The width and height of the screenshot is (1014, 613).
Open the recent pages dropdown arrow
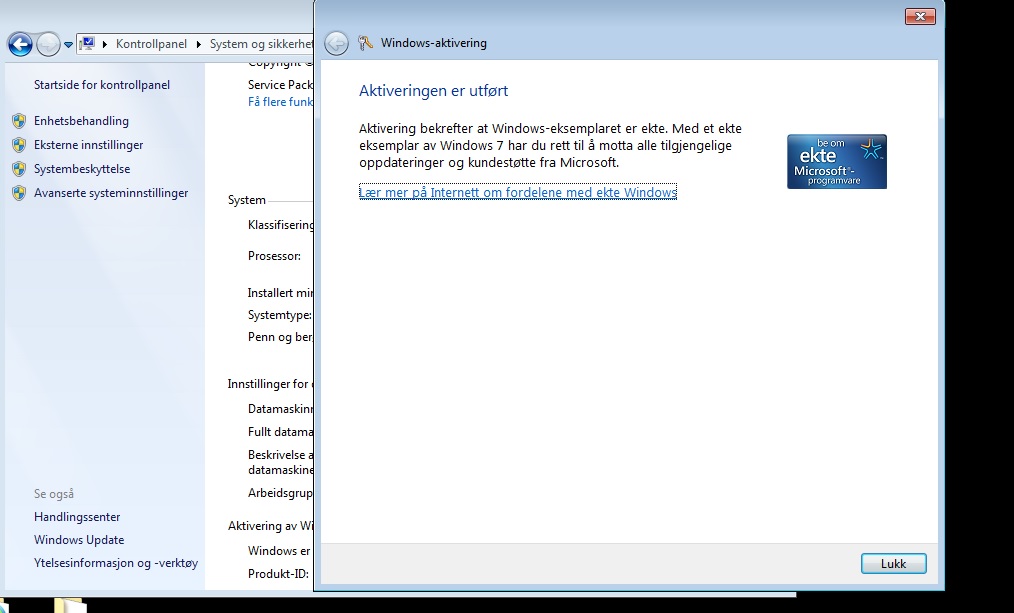tap(68, 45)
